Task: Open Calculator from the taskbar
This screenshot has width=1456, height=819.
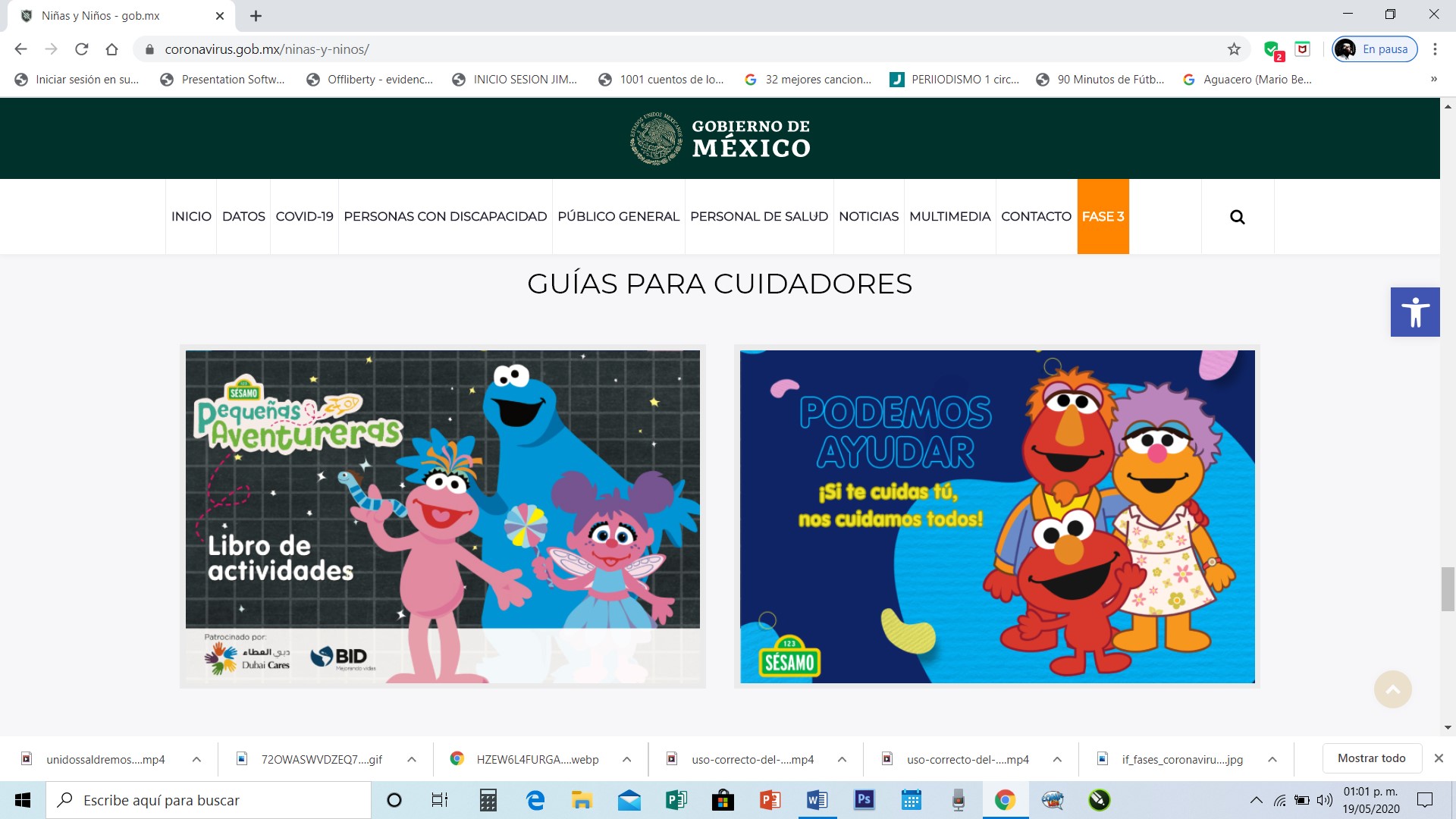Action: tap(488, 800)
